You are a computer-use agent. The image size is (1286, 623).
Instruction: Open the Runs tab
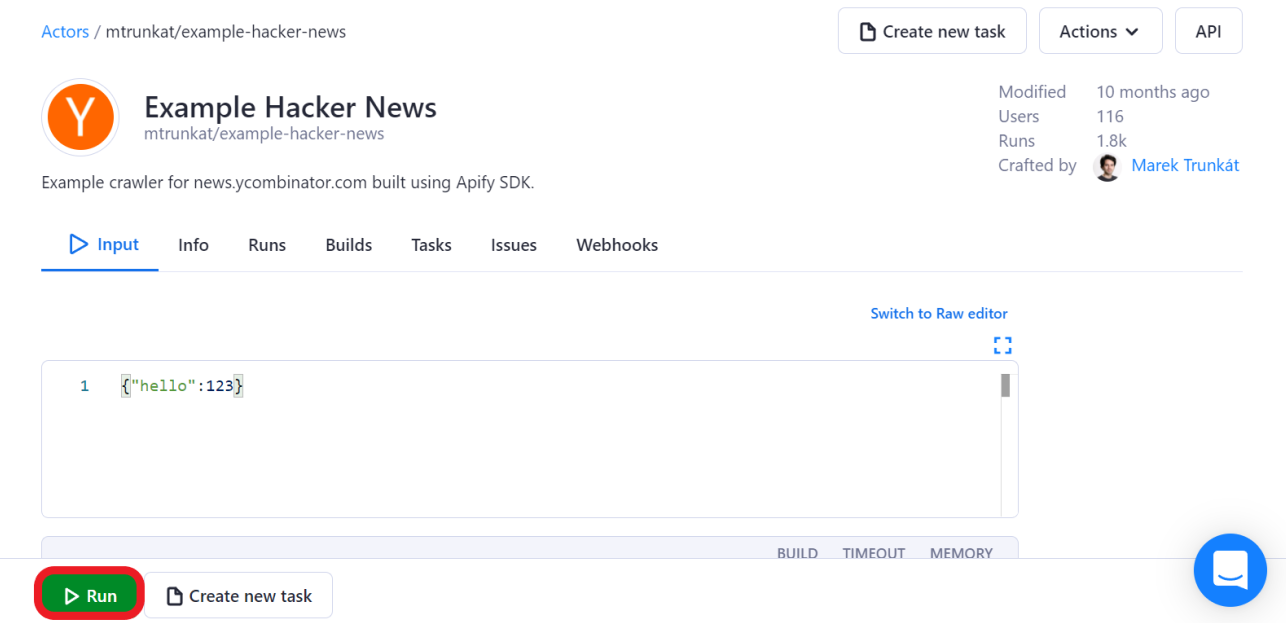pos(267,245)
